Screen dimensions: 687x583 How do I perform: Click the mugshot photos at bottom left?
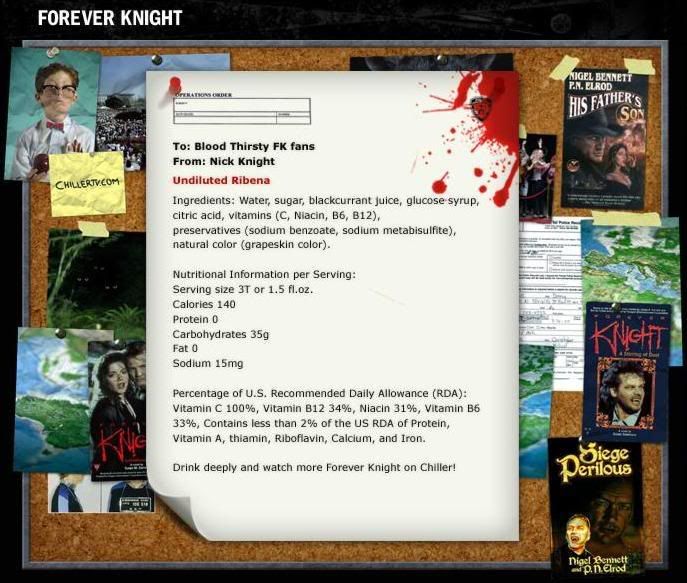click(101, 493)
